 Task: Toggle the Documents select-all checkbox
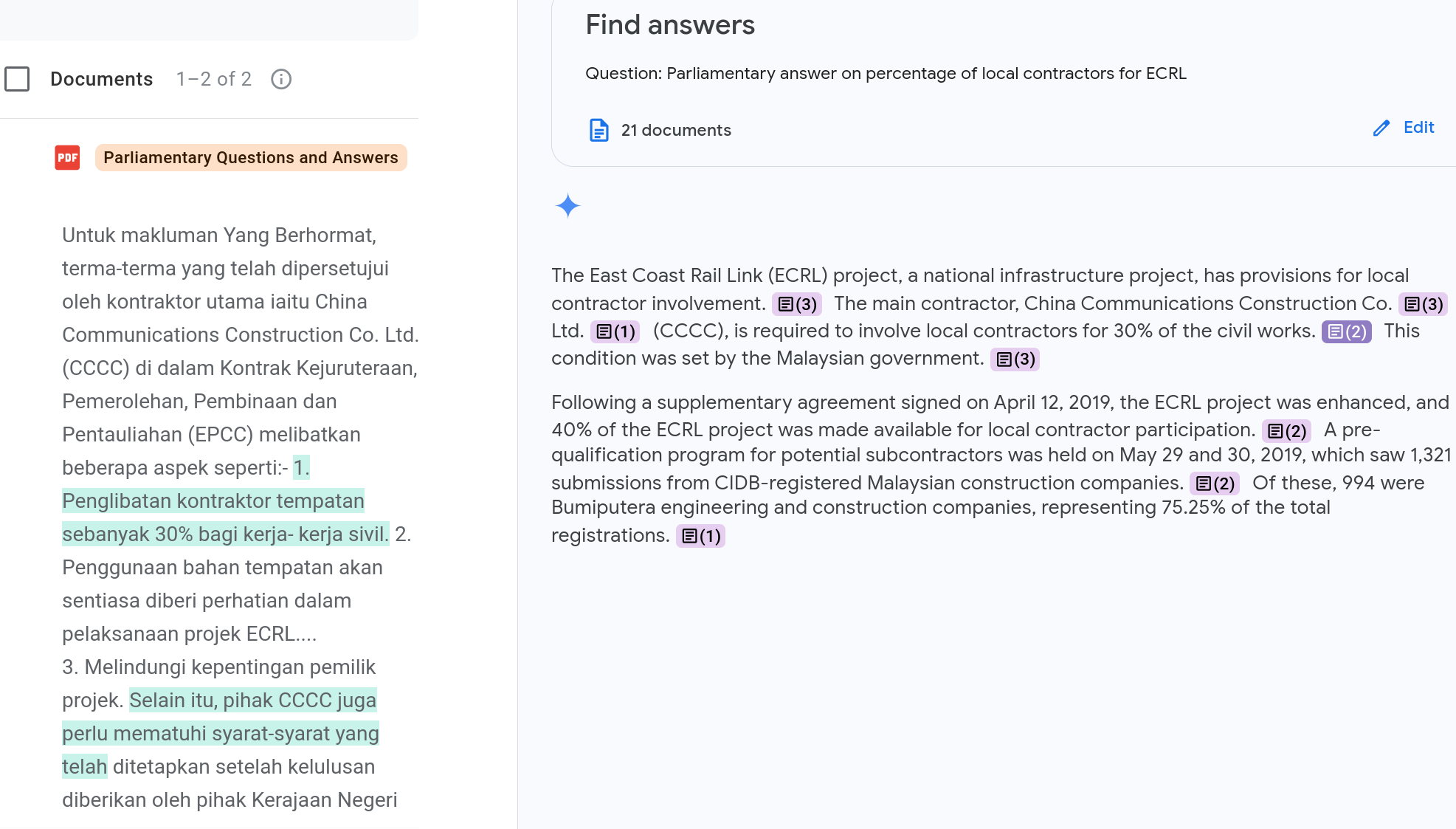pos(17,79)
